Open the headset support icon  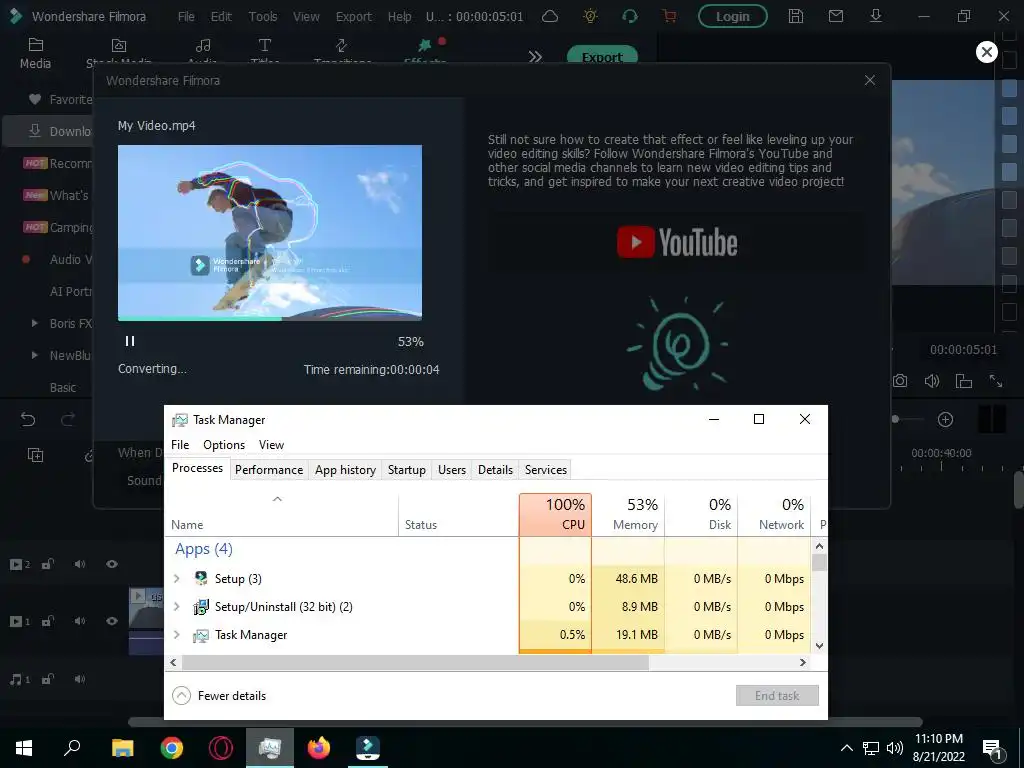[x=630, y=16]
